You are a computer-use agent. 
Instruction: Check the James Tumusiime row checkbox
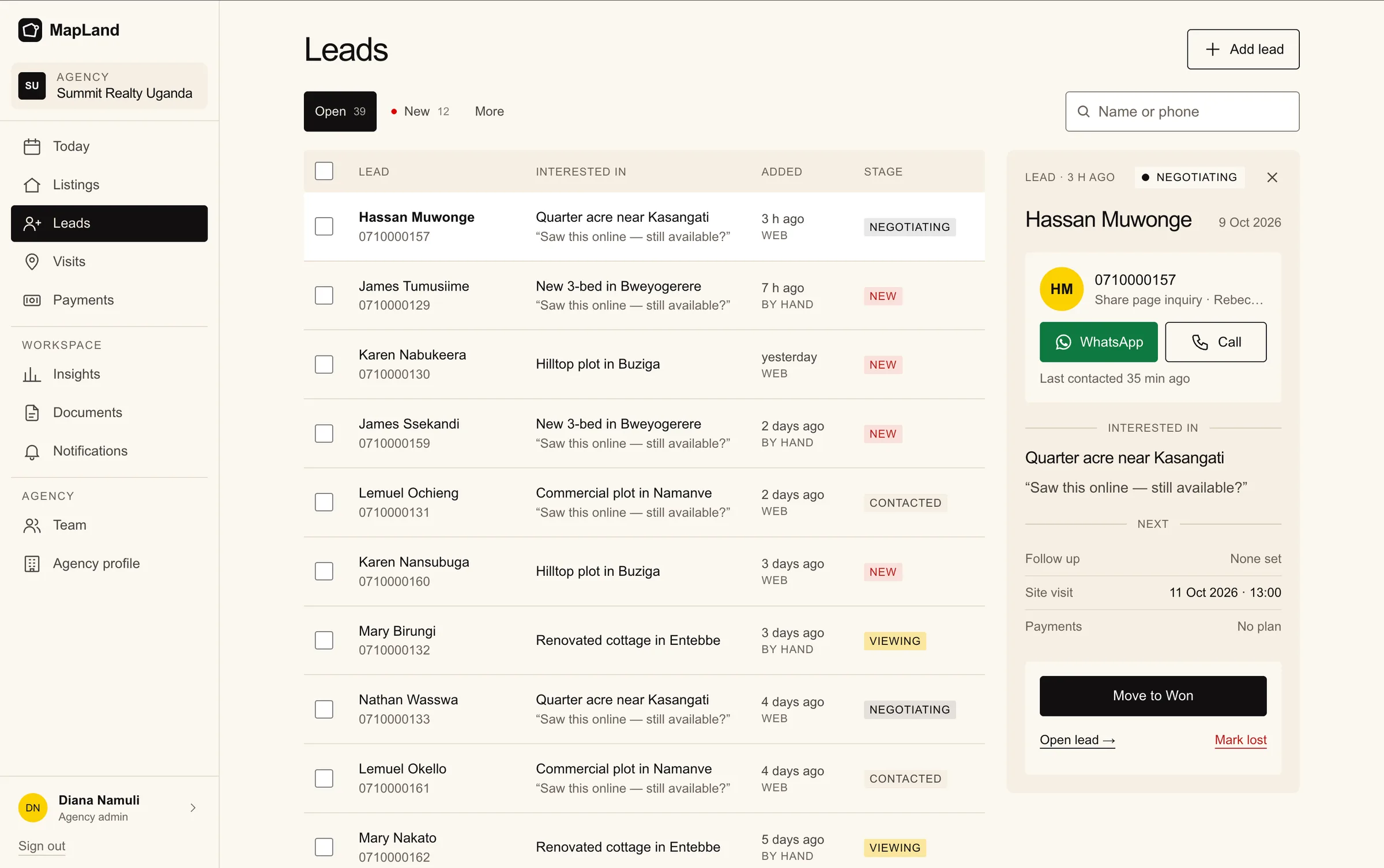click(324, 296)
